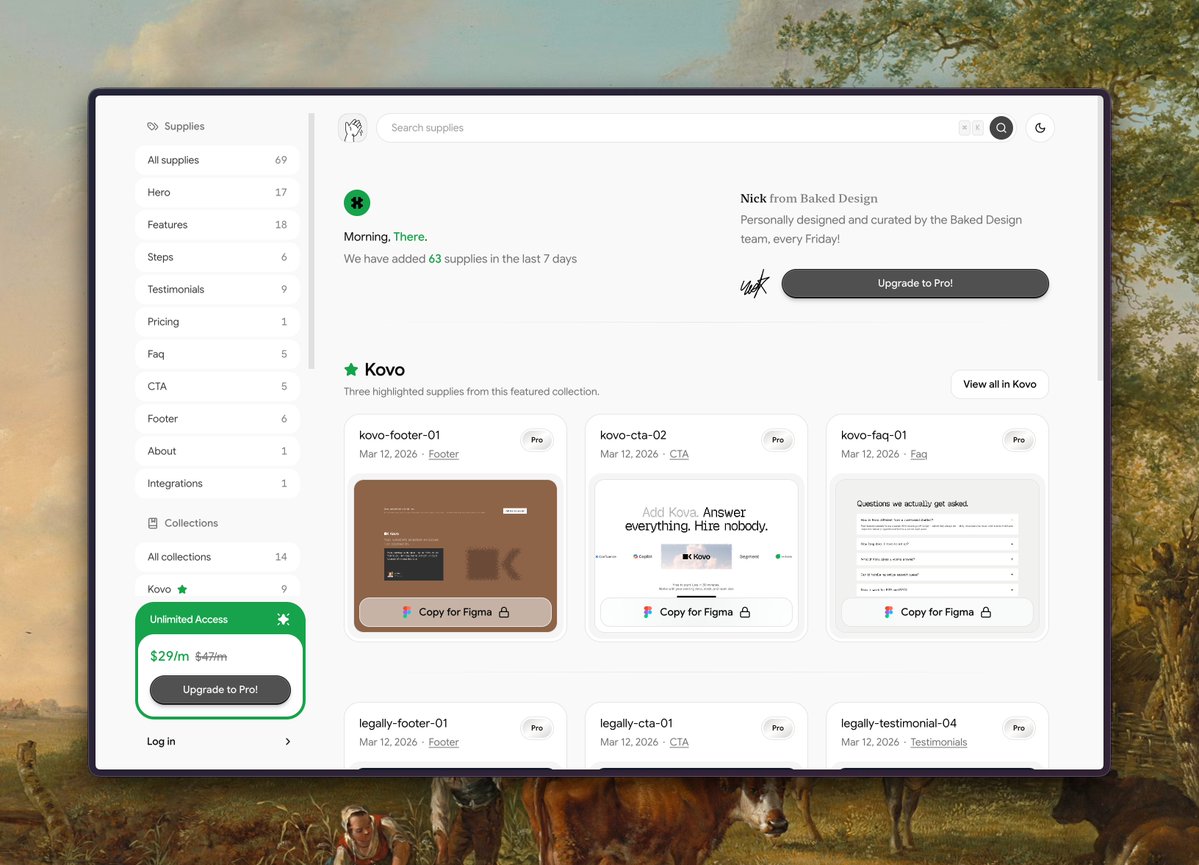Click the green 63 supplies count text
Image resolution: width=1199 pixels, height=865 pixels.
pyautogui.click(x=434, y=259)
